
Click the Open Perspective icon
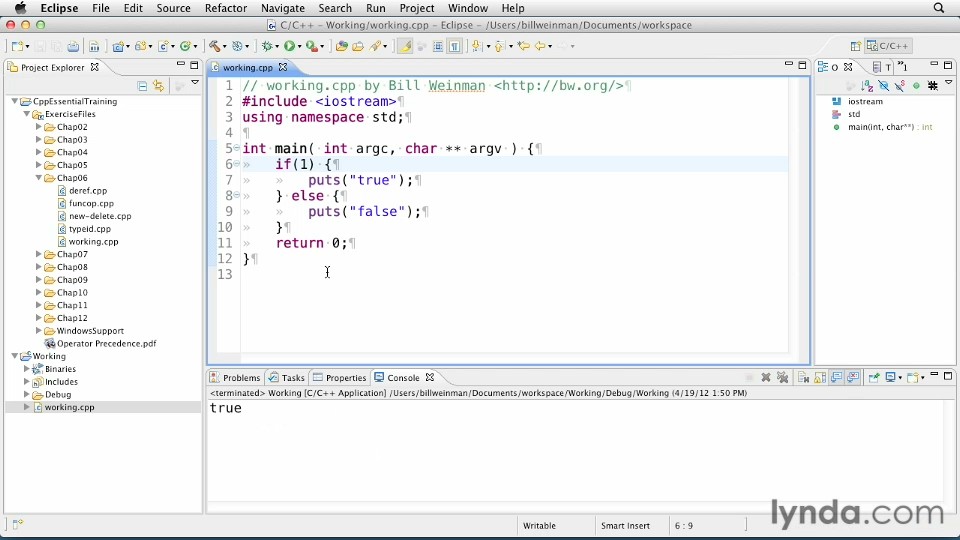coord(855,46)
